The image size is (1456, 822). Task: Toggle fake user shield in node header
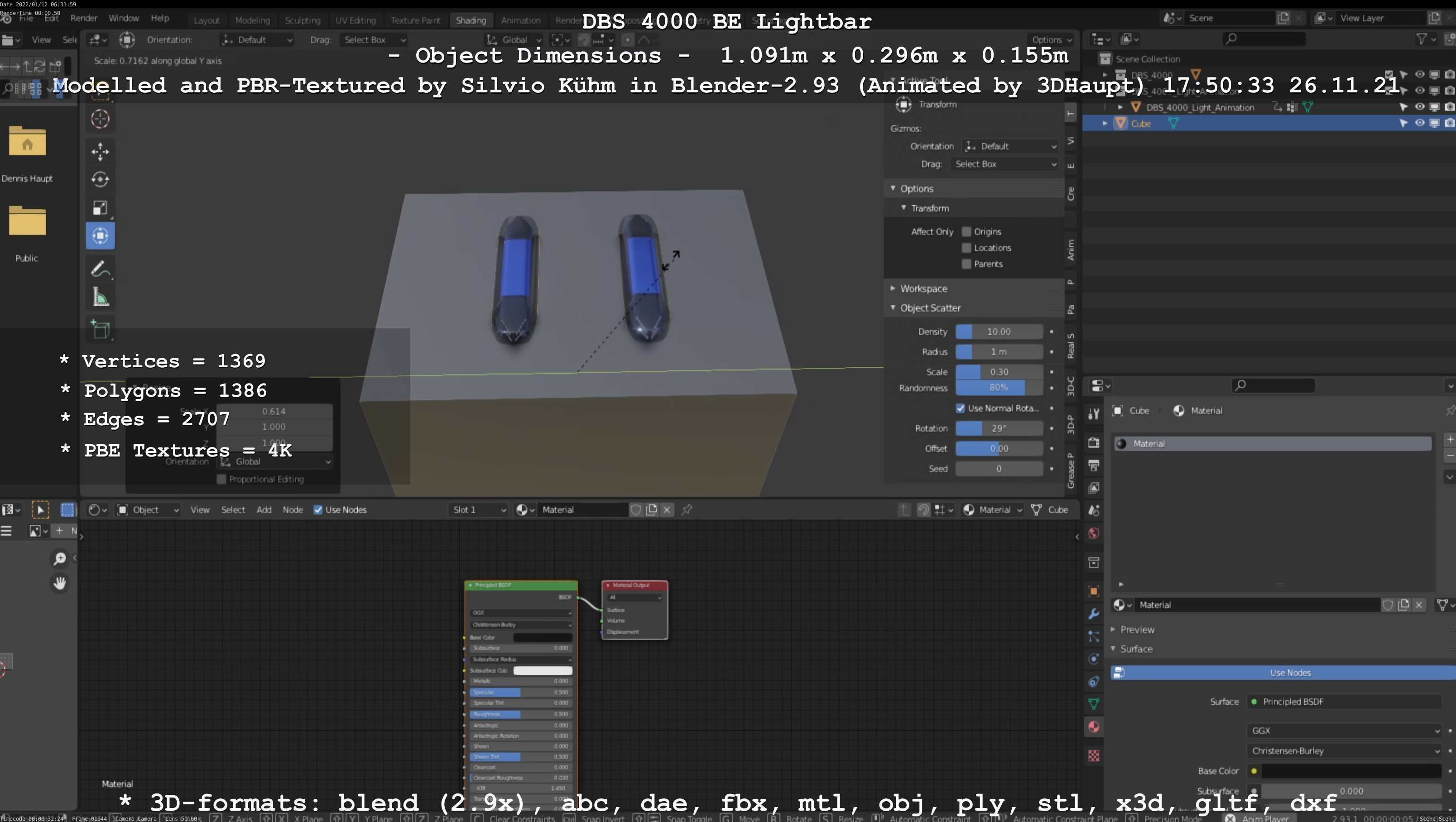(636, 510)
